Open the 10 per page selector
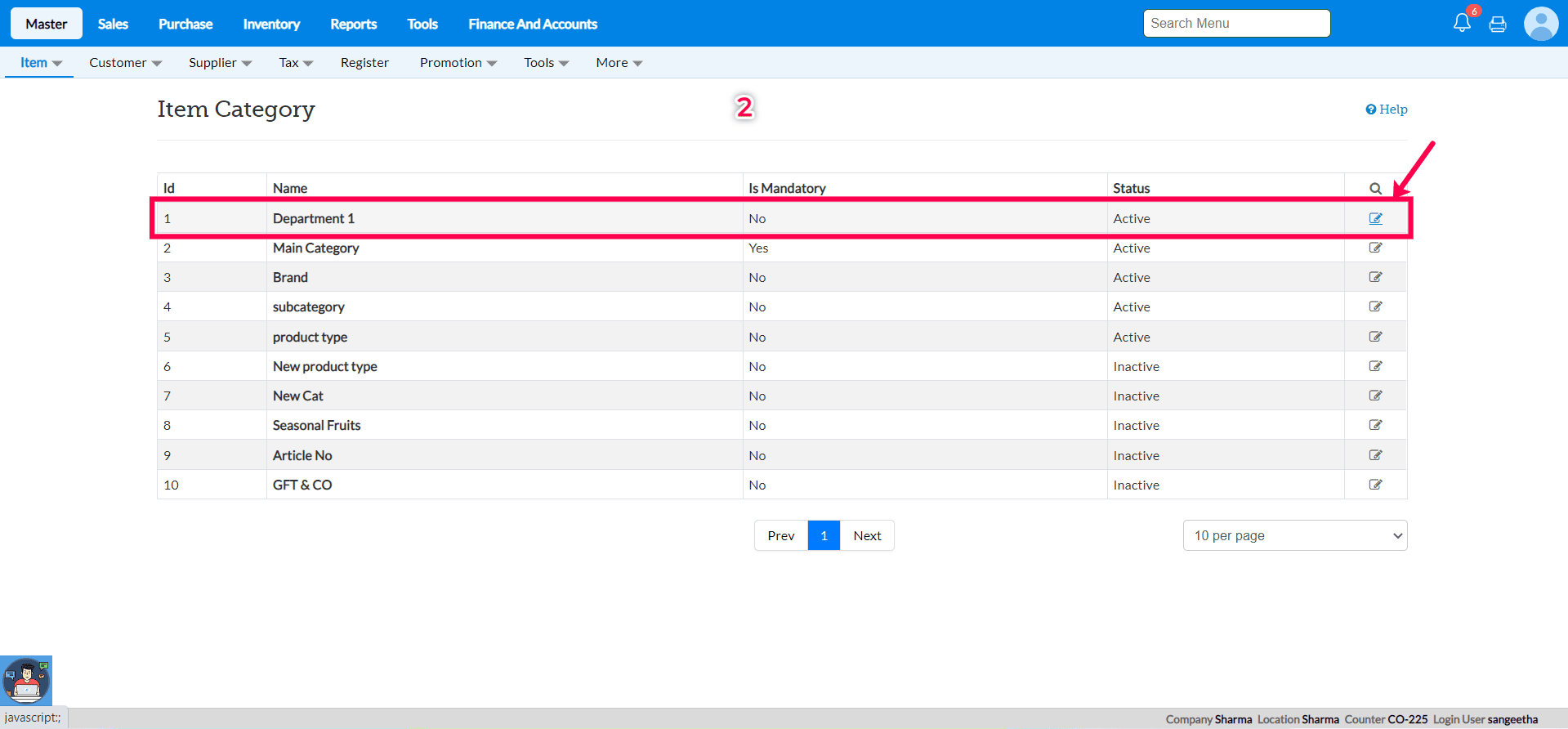 pos(1294,535)
